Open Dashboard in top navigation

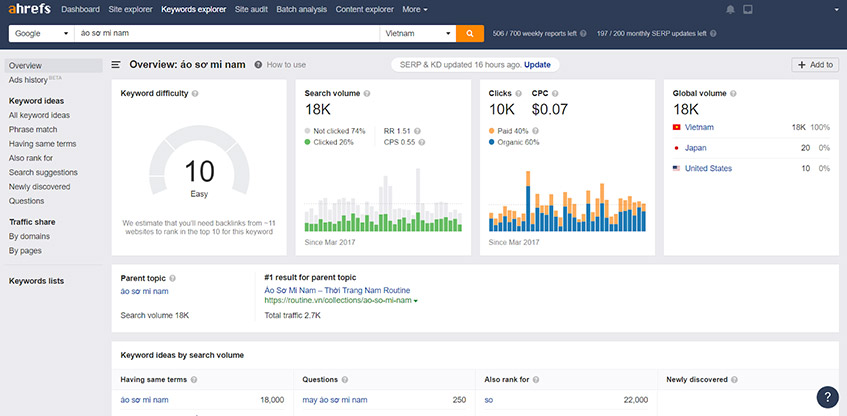coord(80,9)
